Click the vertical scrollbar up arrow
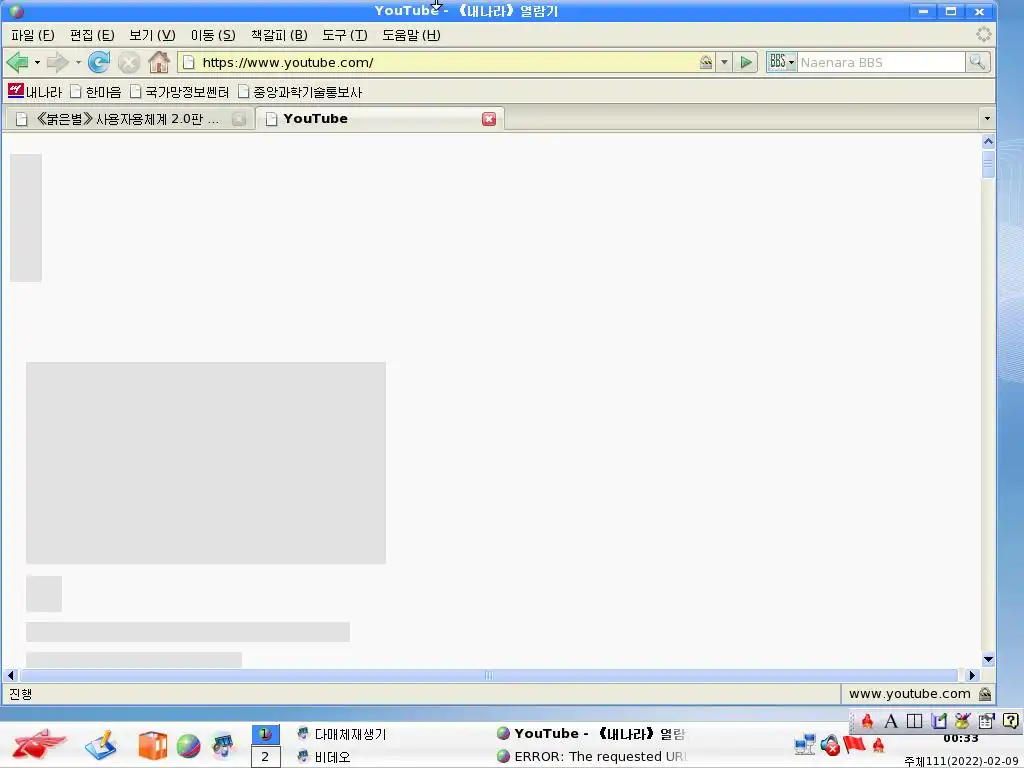This screenshot has width=1024, height=768. pyautogui.click(x=987, y=141)
